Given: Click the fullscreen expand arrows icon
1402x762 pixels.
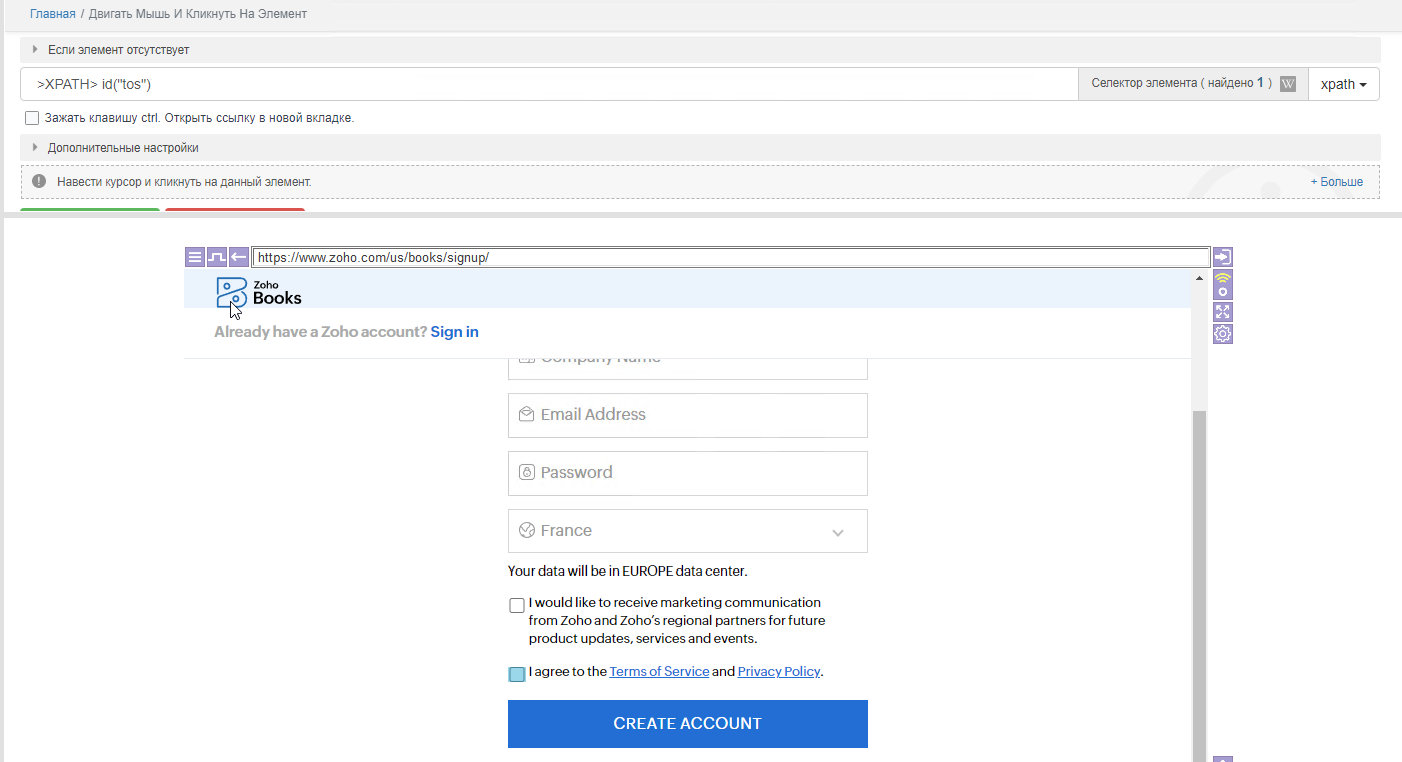Looking at the screenshot, I should pyautogui.click(x=1222, y=311).
